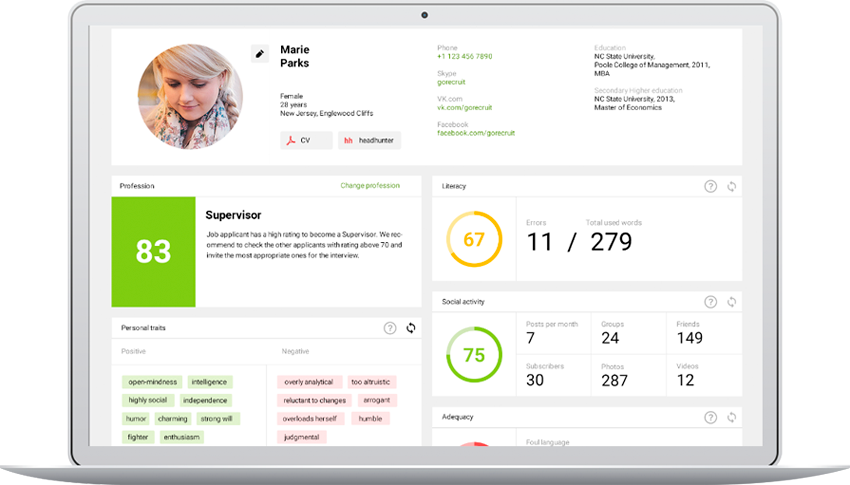Click the green 83 rating box

pyautogui.click(x=153, y=251)
